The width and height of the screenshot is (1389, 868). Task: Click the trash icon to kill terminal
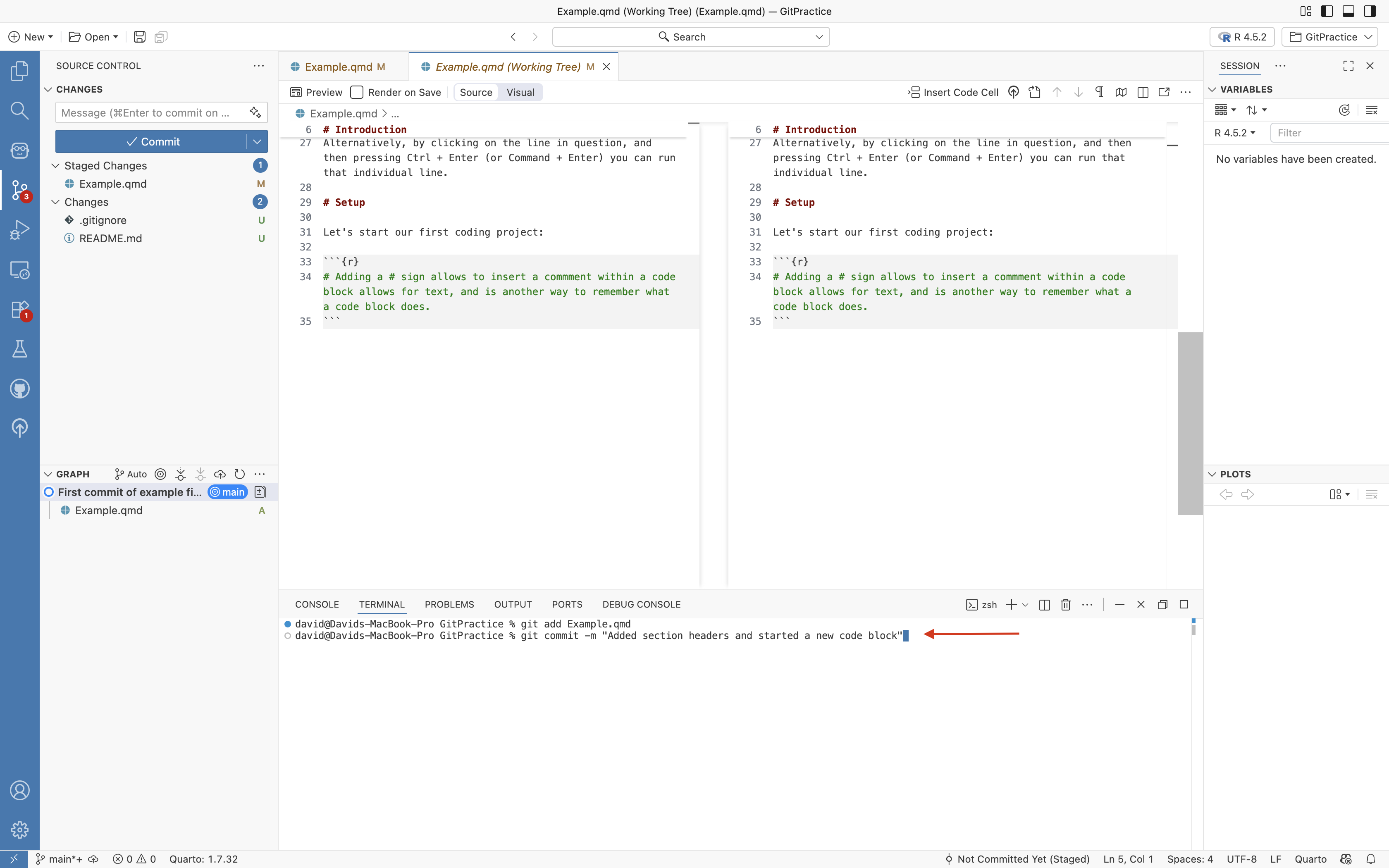(1066, 604)
